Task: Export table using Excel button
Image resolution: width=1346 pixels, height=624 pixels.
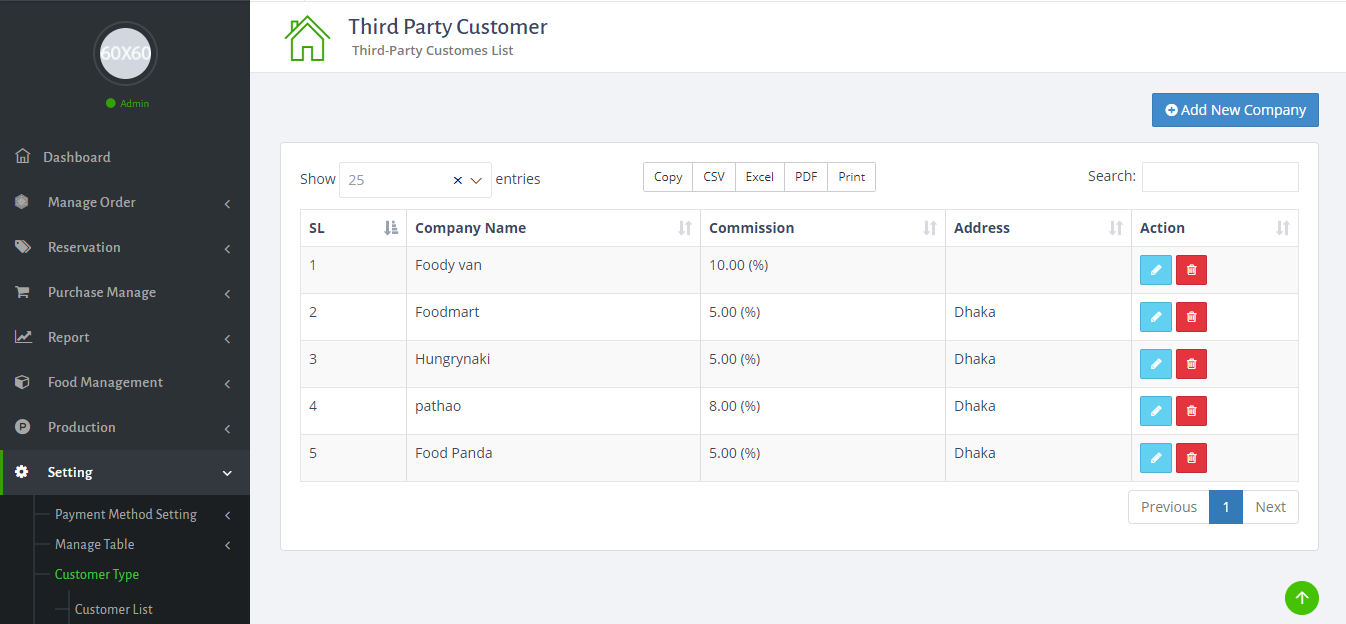Action: (x=759, y=177)
